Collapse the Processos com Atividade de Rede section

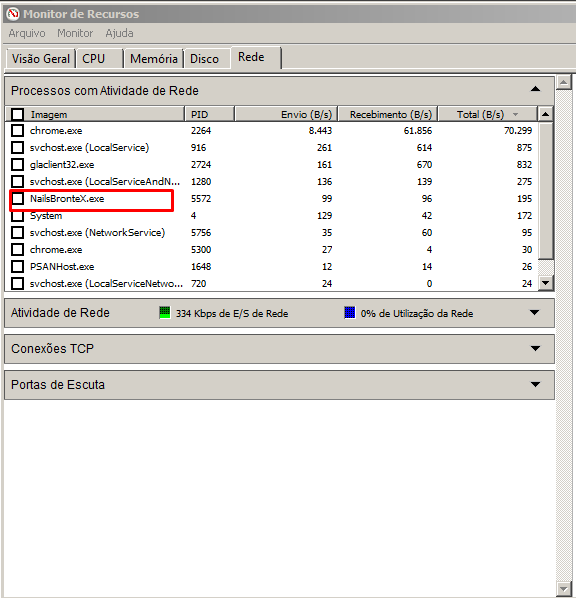pos(536,89)
